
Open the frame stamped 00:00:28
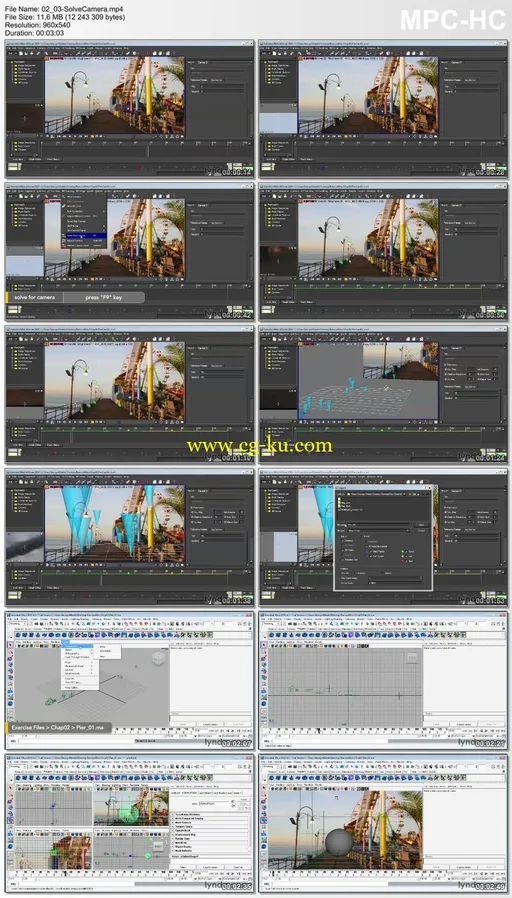383,109
